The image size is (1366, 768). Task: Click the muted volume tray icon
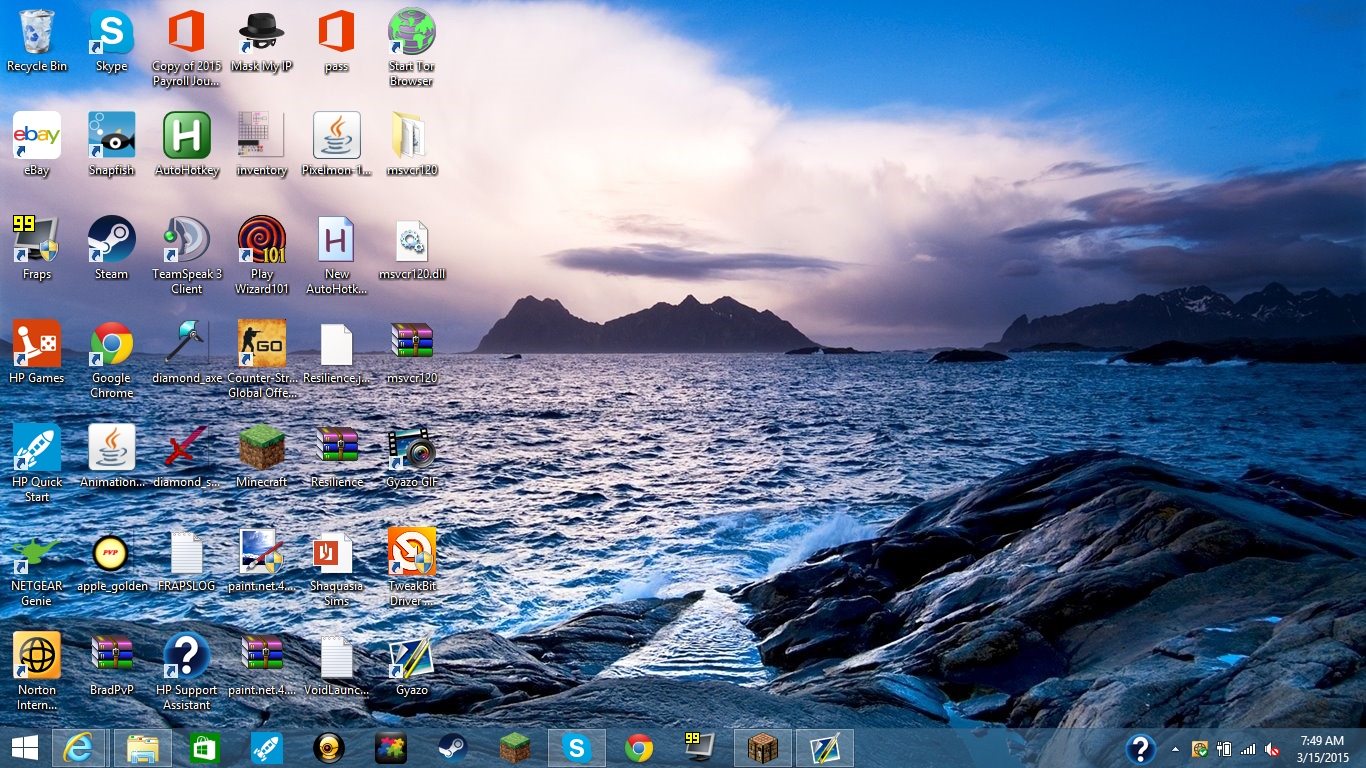click(x=1273, y=748)
